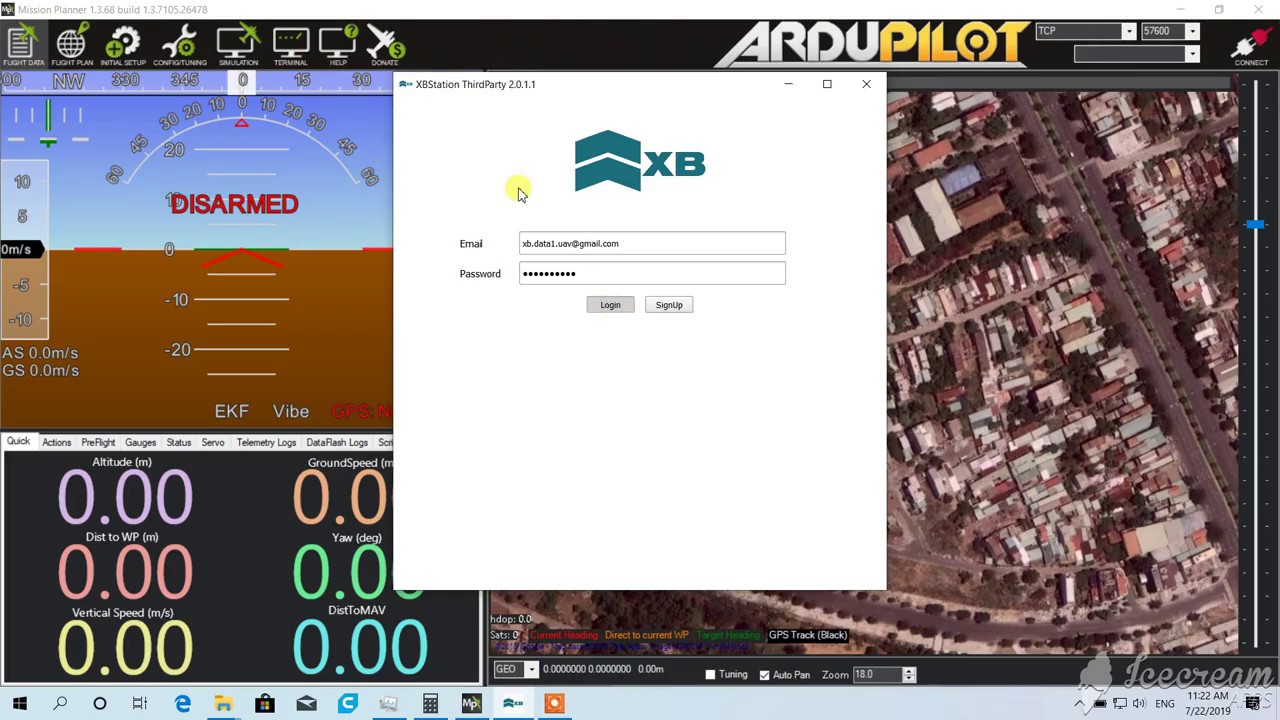Maximize the XBStation ThirdParty window
1280x720 pixels.
pyautogui.click(x=827, y=84)
